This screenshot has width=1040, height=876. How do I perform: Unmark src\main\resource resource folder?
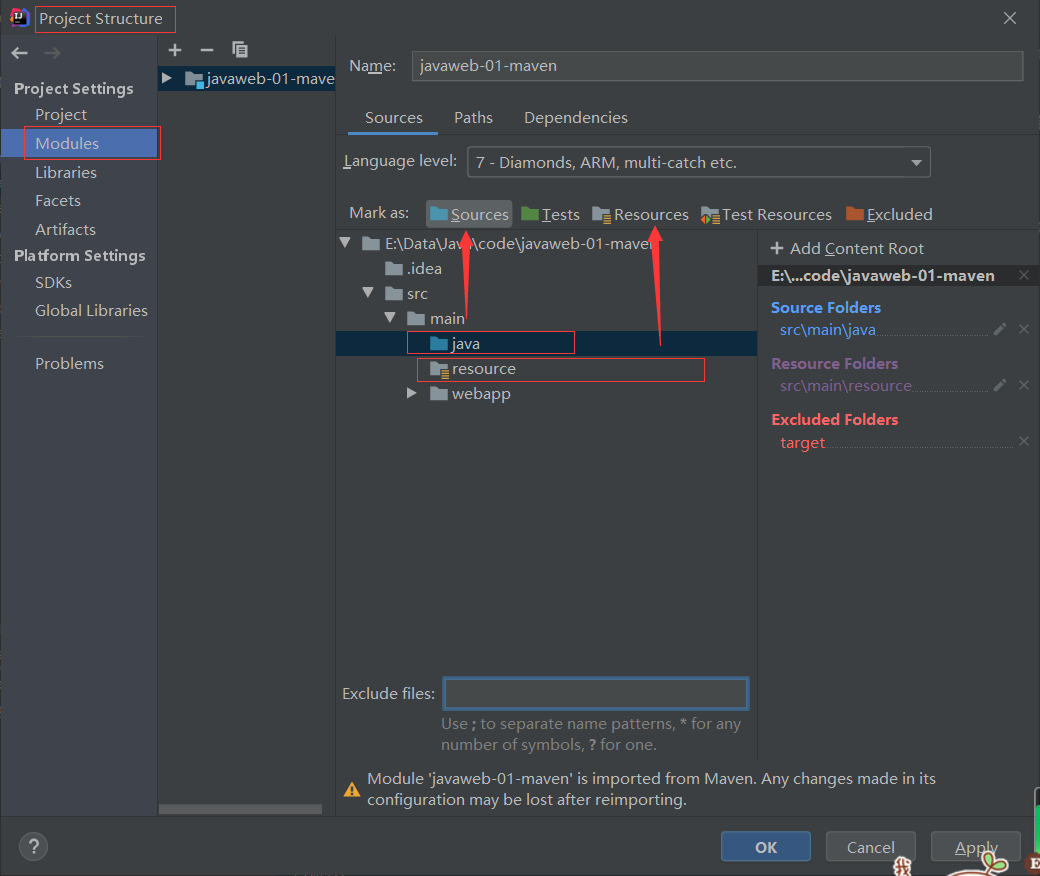pyautogui.click(x=1023, y=385)
